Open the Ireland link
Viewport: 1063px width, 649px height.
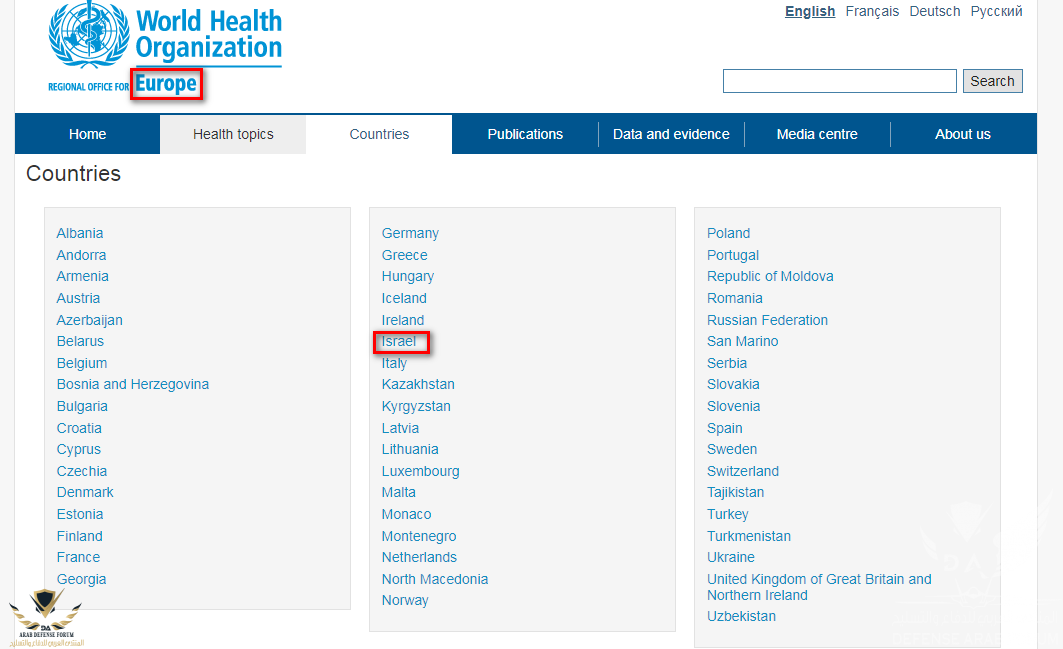coord(403,320)
